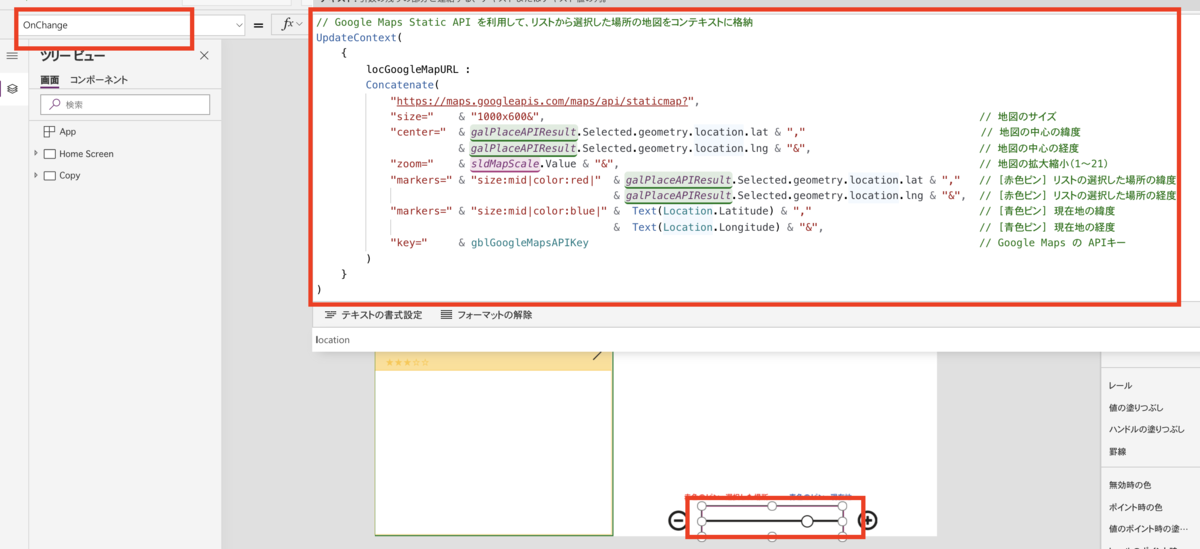The image size is (1200, 549).
Task: Expand the Copy tree node
Action: (x=36, y=175)
